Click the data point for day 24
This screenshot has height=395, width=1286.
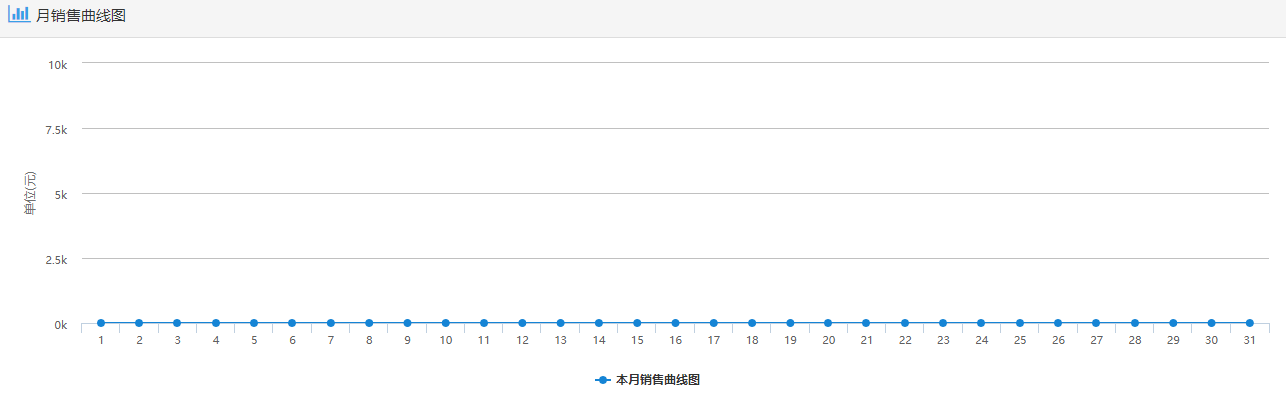point(982,323)
